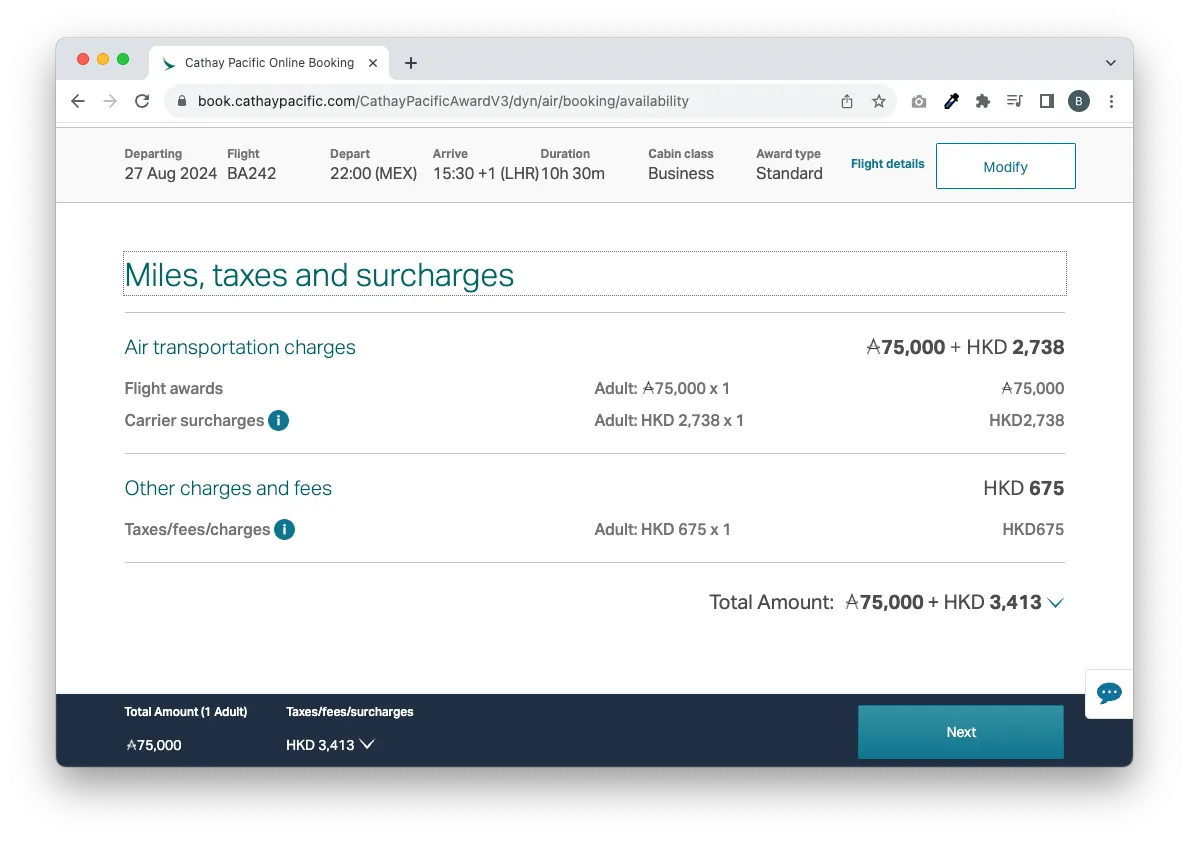Click the address bar URL
Screen dimensions: 1189x841
pyautogui.click(x=443, y=101)
